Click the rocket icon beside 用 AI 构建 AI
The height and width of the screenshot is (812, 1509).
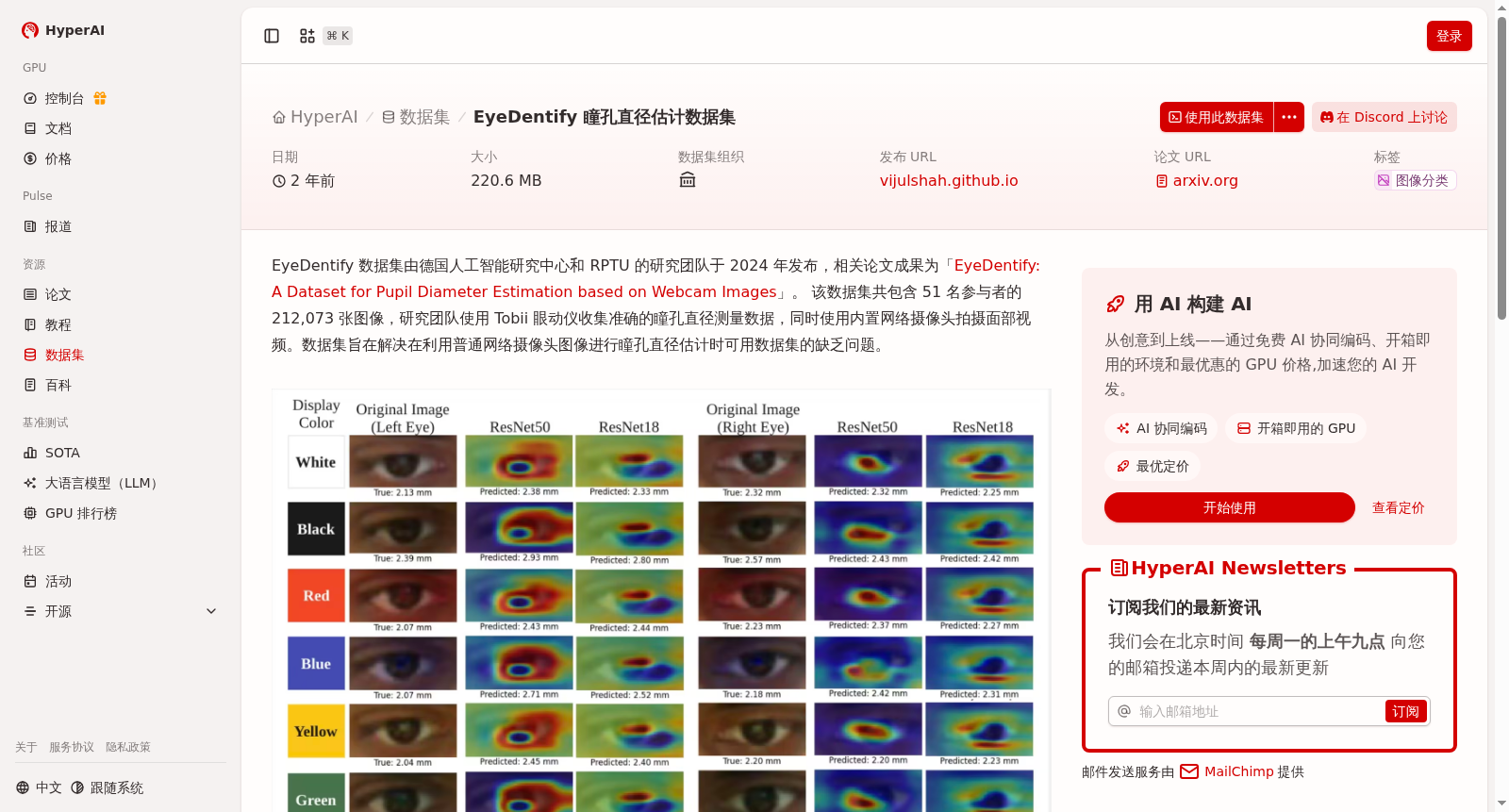pyautogui.click(x=1115, y=304)
